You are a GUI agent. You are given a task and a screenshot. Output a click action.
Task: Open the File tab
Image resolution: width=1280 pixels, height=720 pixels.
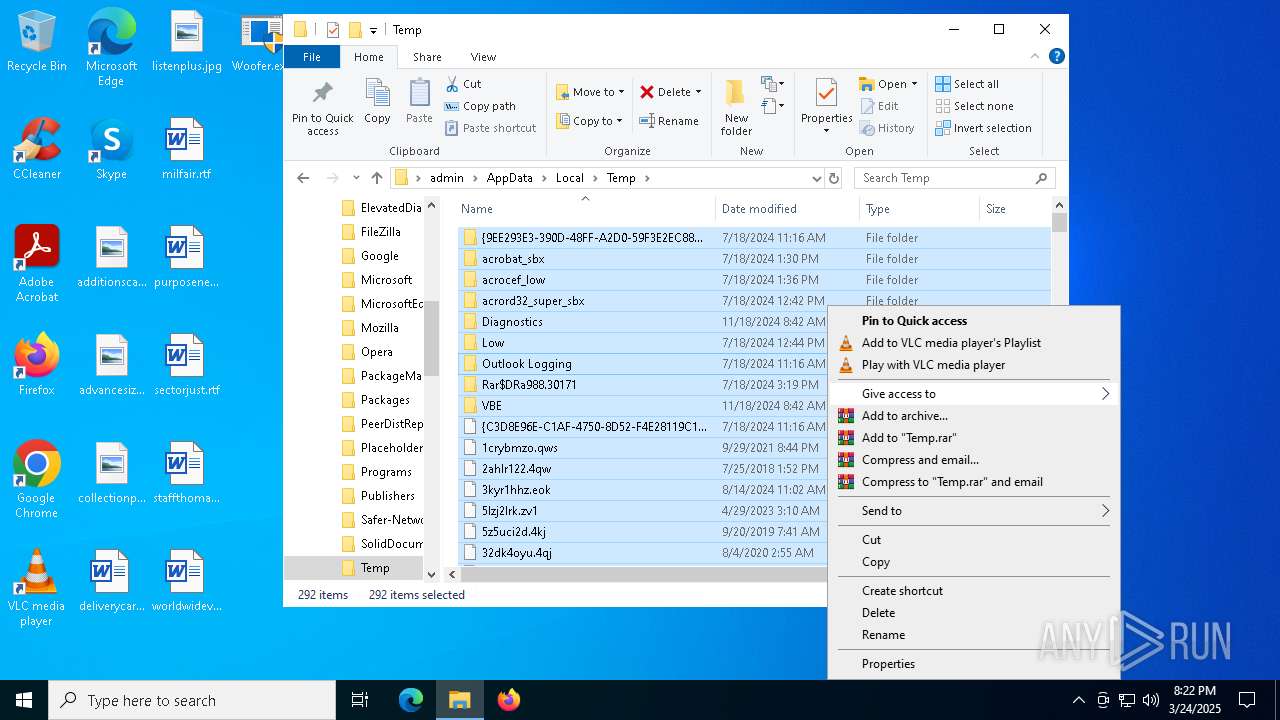coord(312,57)
